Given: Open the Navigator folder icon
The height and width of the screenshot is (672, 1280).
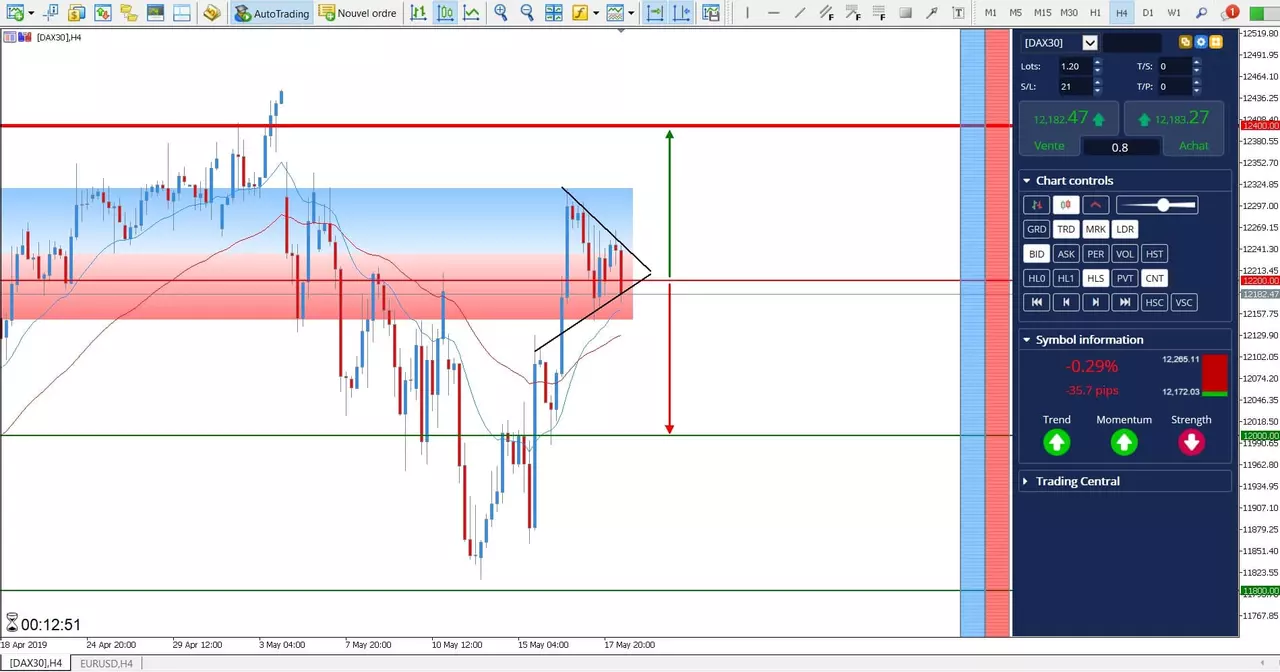Looking at the screenshot, I should (x=128, y=13).
